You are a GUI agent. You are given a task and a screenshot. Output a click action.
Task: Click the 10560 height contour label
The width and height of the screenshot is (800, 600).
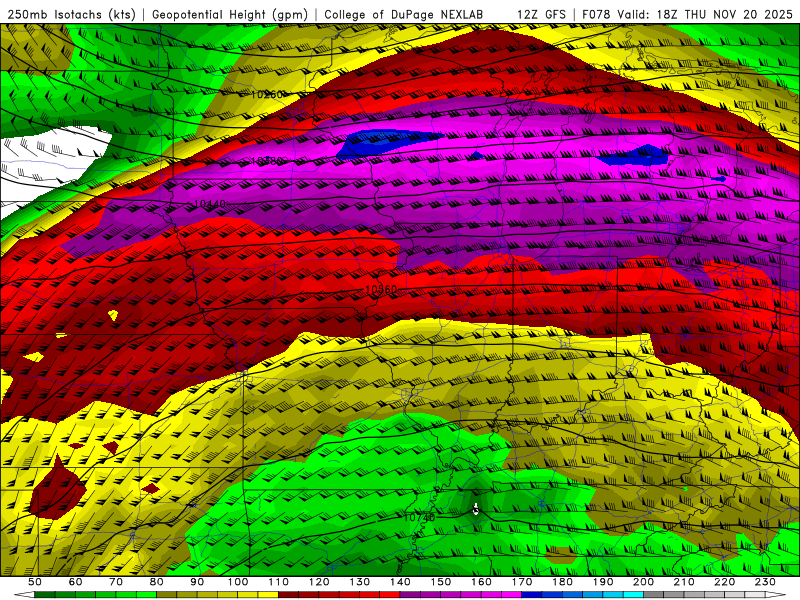click(x=381, y=289)
